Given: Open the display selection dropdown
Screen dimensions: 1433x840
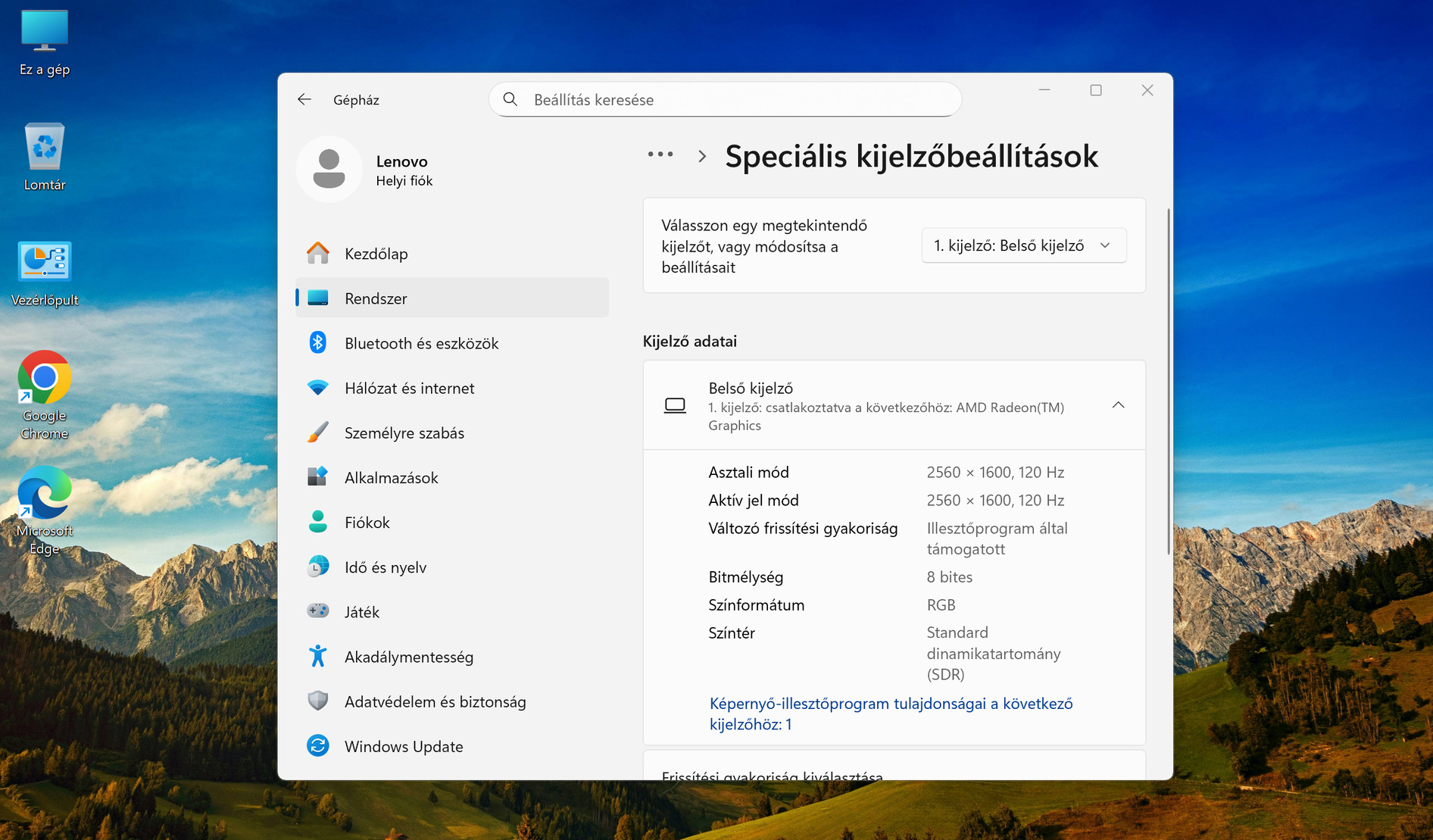Looking at the screenshot, I should pos(1023,245).
